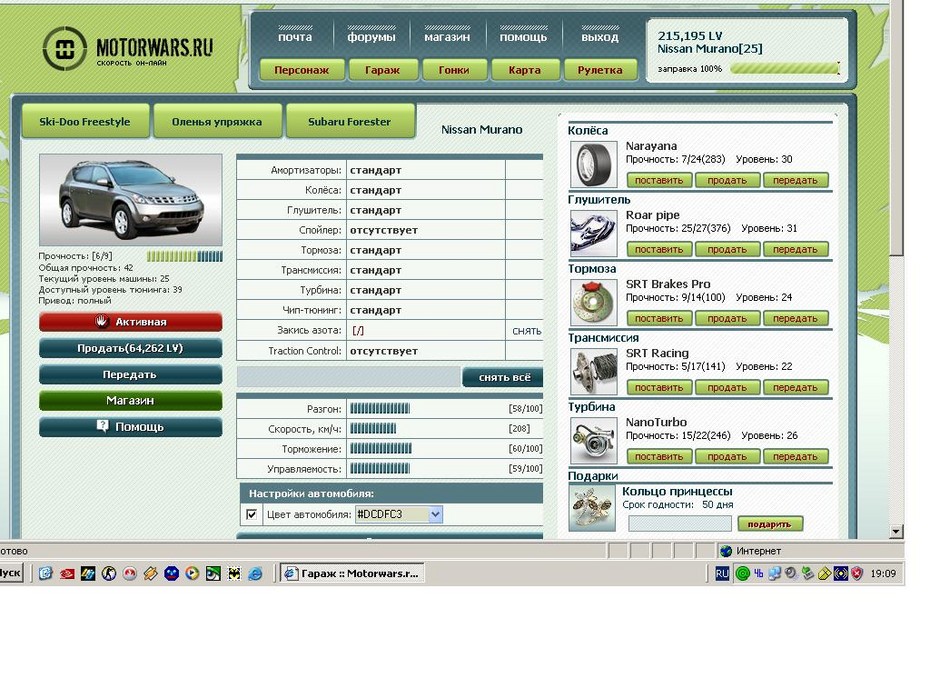
Task: Click the Narayana wheel icon
Action: [x=593, y=165]
